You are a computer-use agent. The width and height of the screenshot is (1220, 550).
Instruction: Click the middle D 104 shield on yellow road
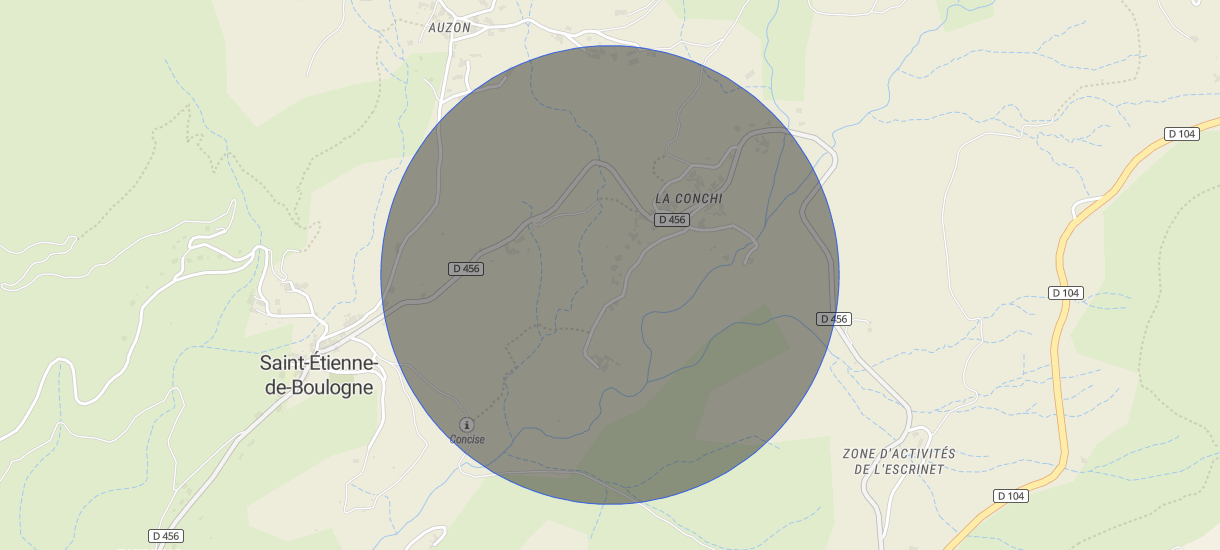(1066, 293)
